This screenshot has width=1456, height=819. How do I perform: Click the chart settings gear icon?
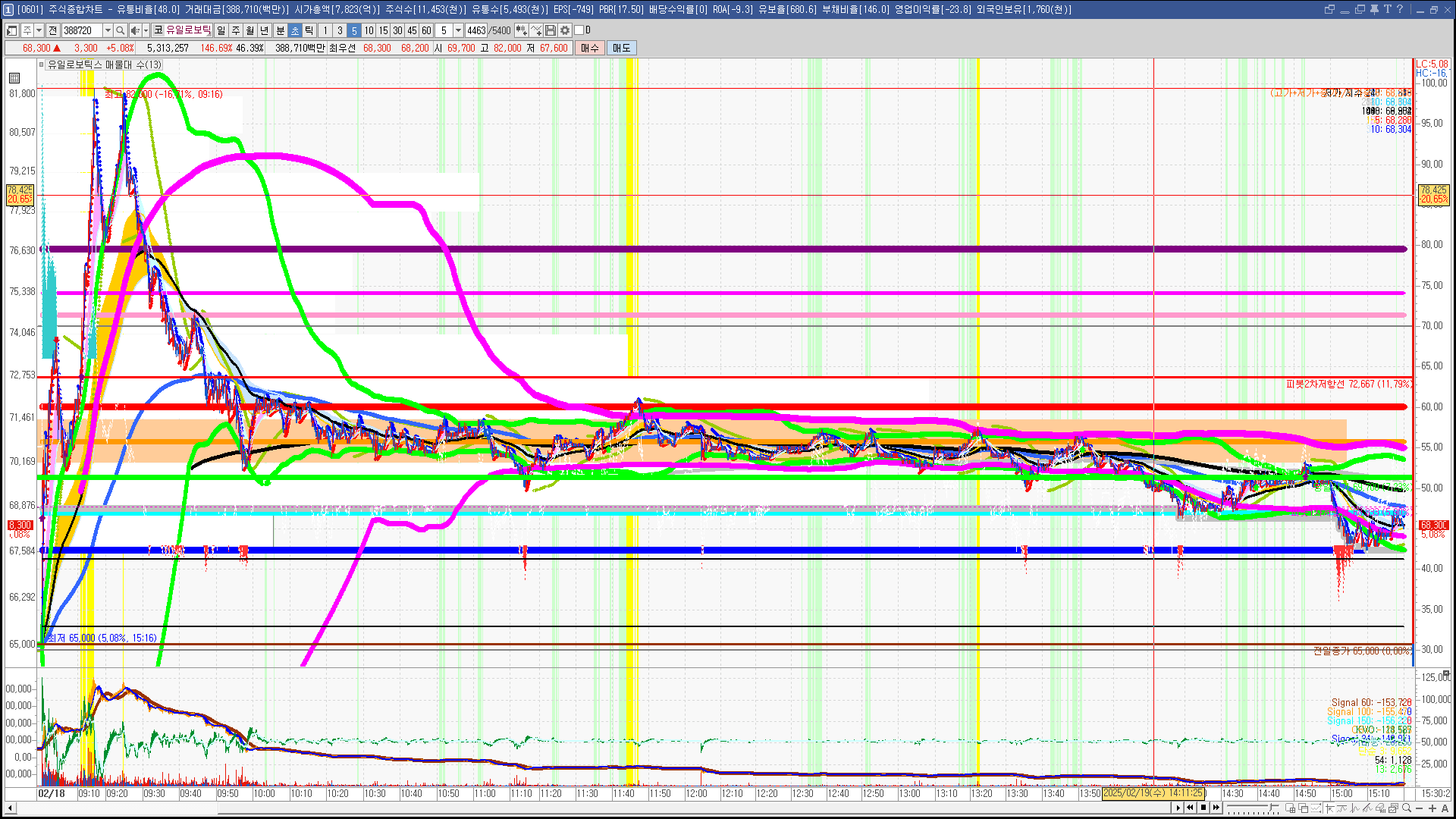(565, 30)
